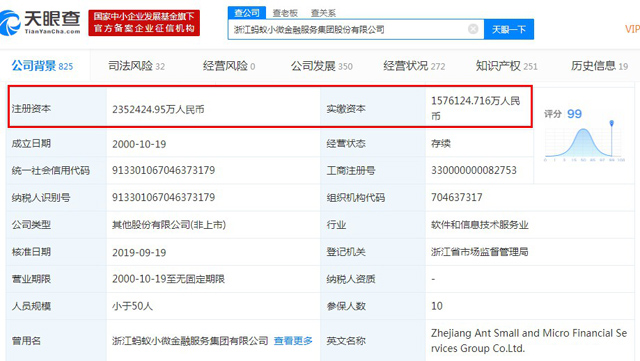Click the 组织机构代码 704637317
640x361 pixels.
[x=457, y=197]
